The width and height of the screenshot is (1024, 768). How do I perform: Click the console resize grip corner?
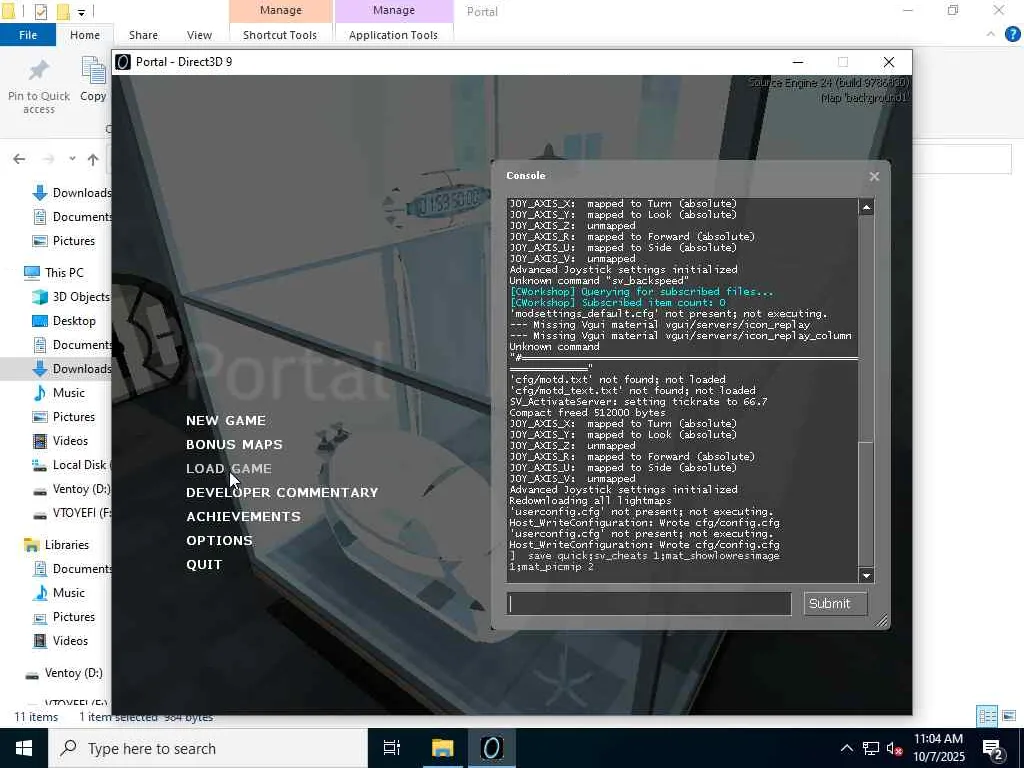click(x=881, y=620)
